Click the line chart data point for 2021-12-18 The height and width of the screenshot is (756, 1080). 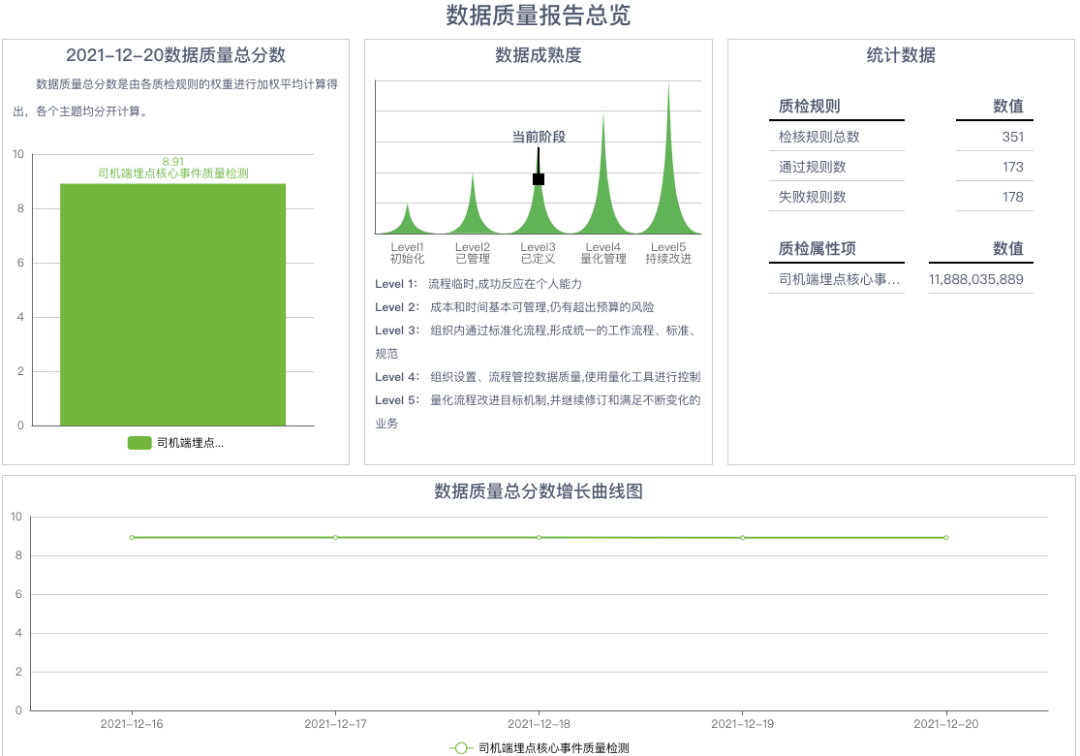[x=539, y=537]
